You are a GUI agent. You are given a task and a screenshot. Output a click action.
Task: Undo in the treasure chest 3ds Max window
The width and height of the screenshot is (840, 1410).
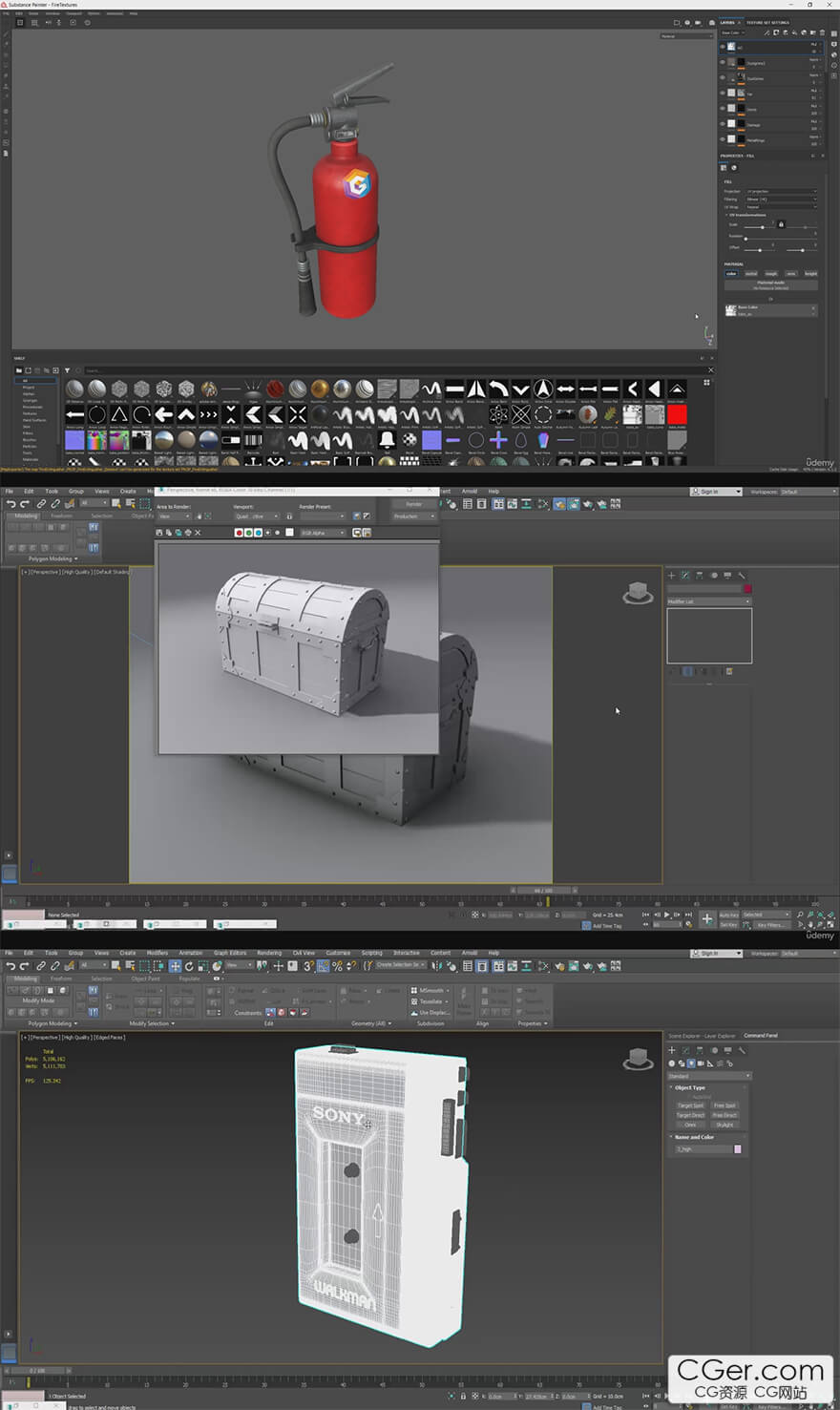(x=10, y=503)
